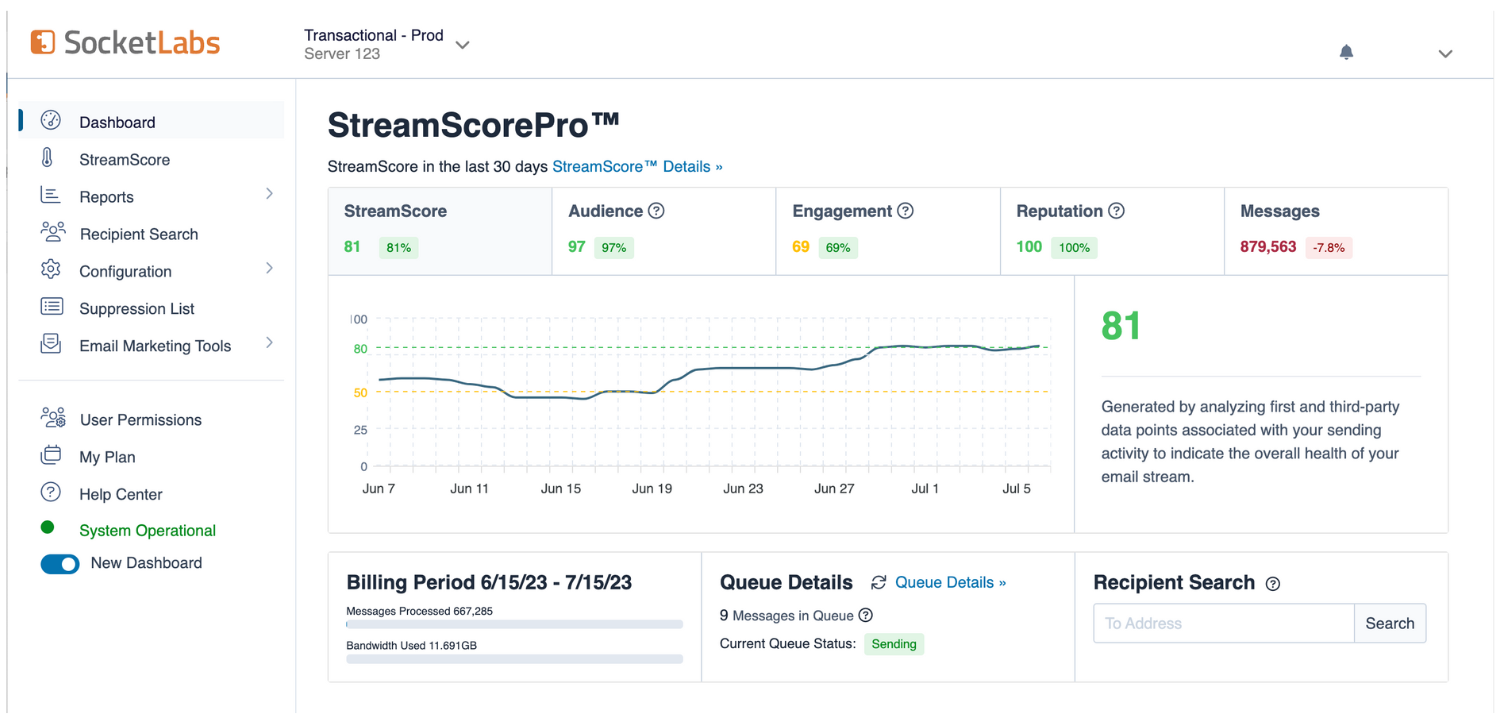Click the Recipient Search help icon
This screenshot has height=717, width=1505.
(1272, 584)
